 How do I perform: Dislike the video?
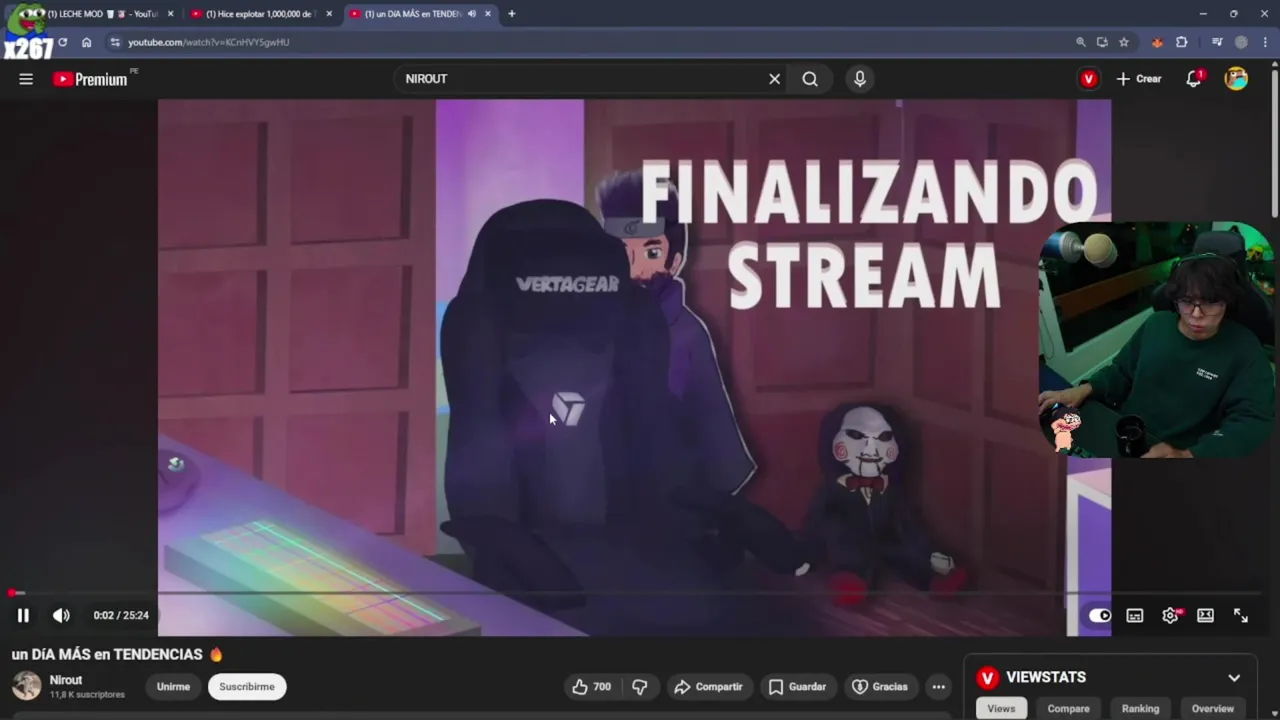640,687
